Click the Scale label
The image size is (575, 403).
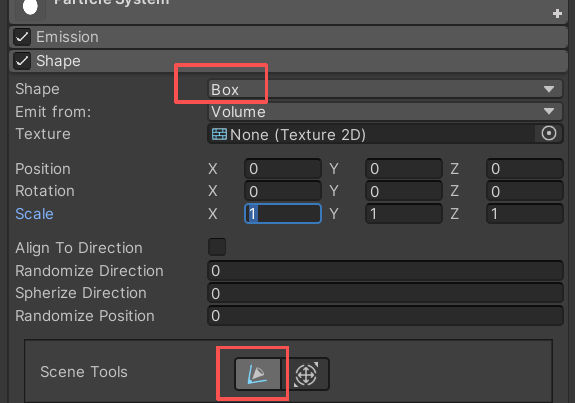click(x=34, y=214)
